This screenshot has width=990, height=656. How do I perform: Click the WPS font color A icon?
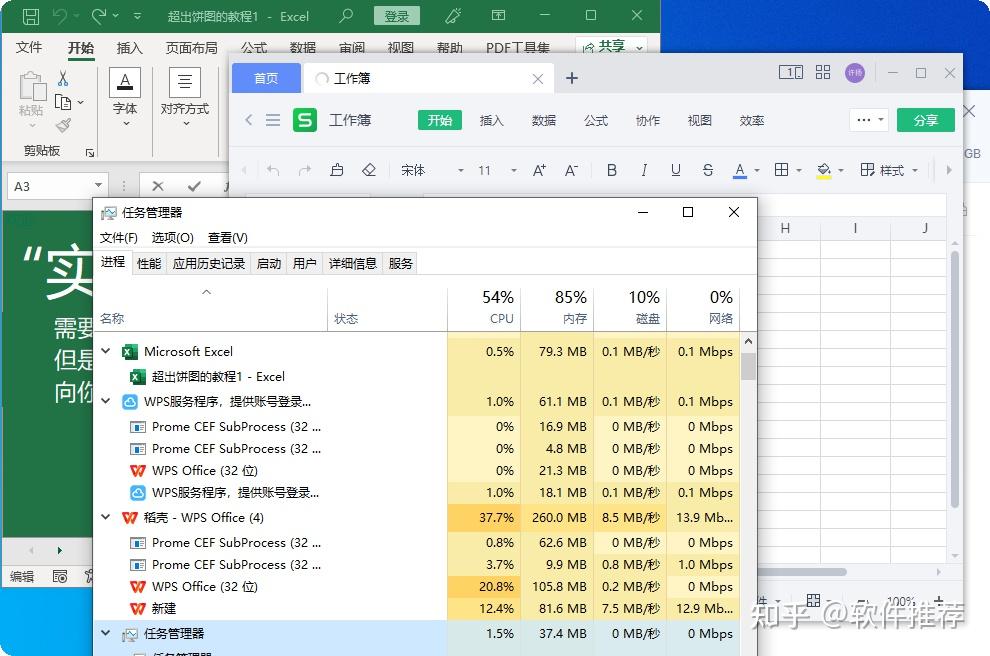click(x=740, y=170)
